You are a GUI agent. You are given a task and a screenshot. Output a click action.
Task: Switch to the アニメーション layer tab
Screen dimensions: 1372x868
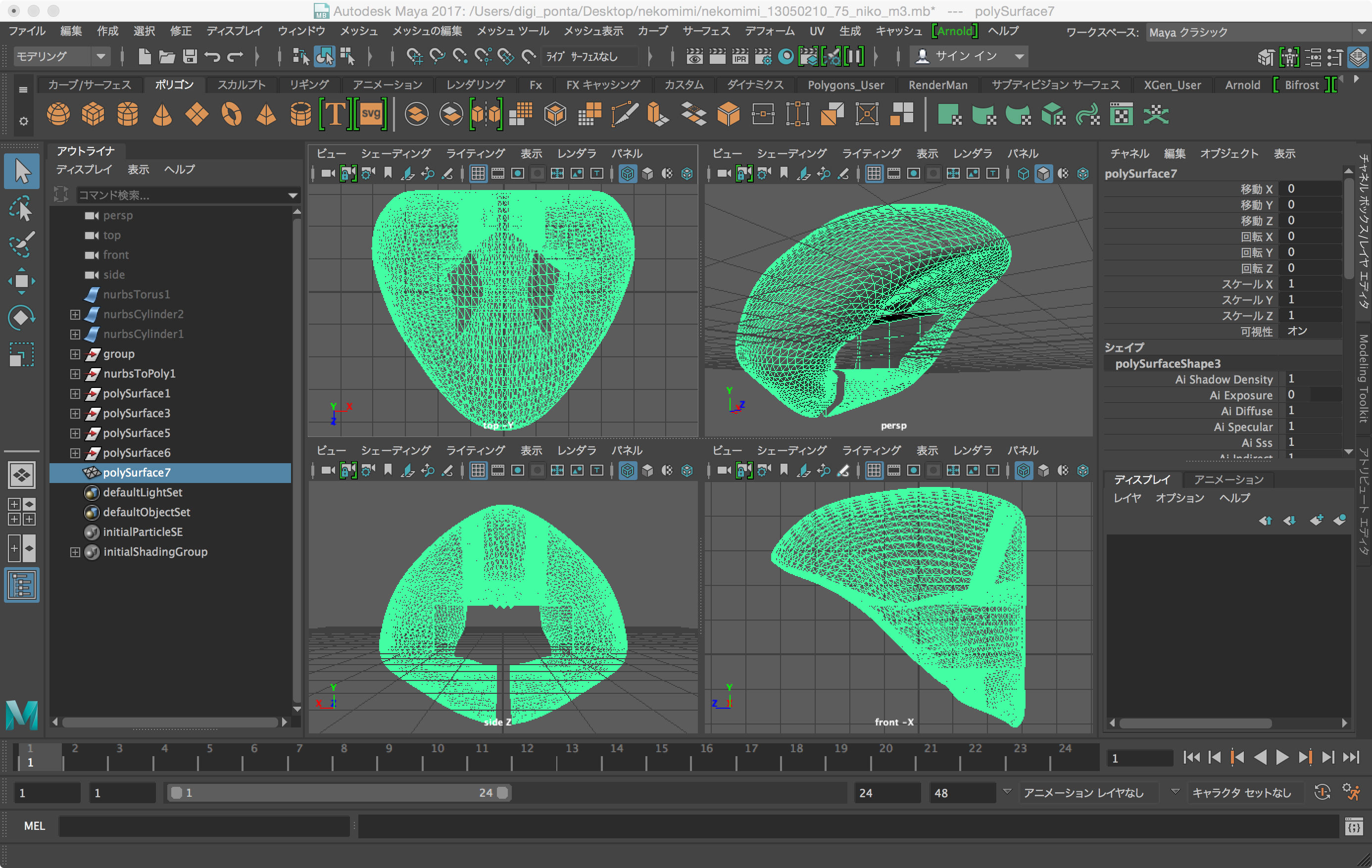tap(1228, 480)
